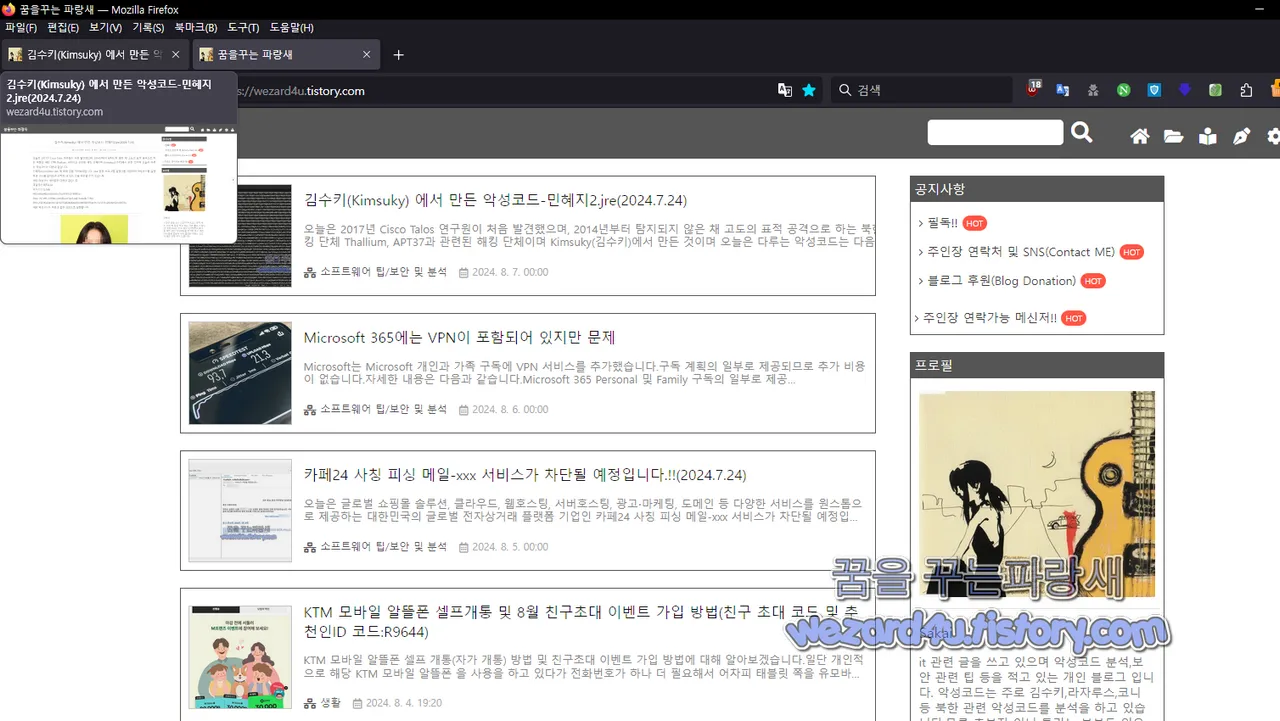Click the date 2024. 8. 6. 00:00

(x=510, y=409)
